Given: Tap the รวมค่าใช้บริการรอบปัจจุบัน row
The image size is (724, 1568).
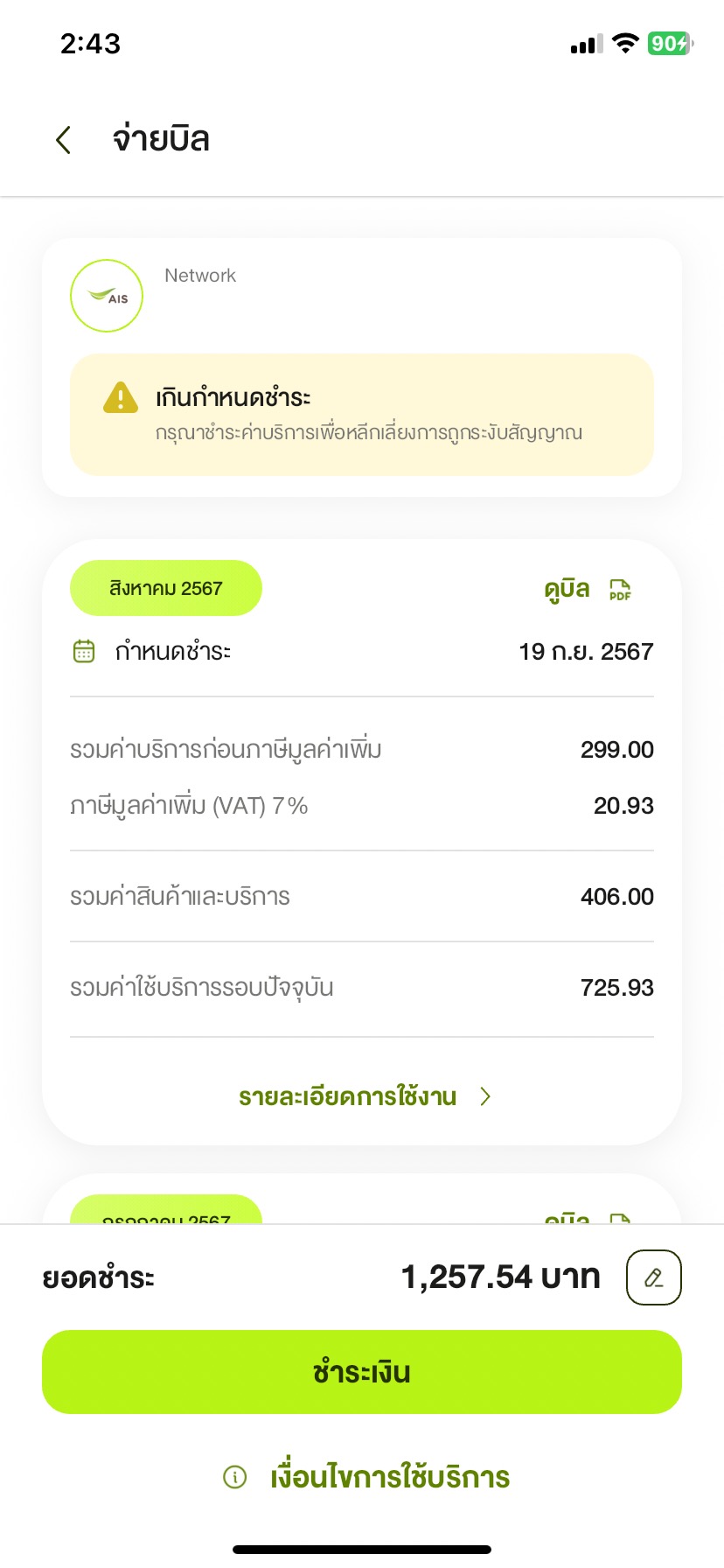Looking at the screenshot, I should pyautogui.click(x=362, y=988).
